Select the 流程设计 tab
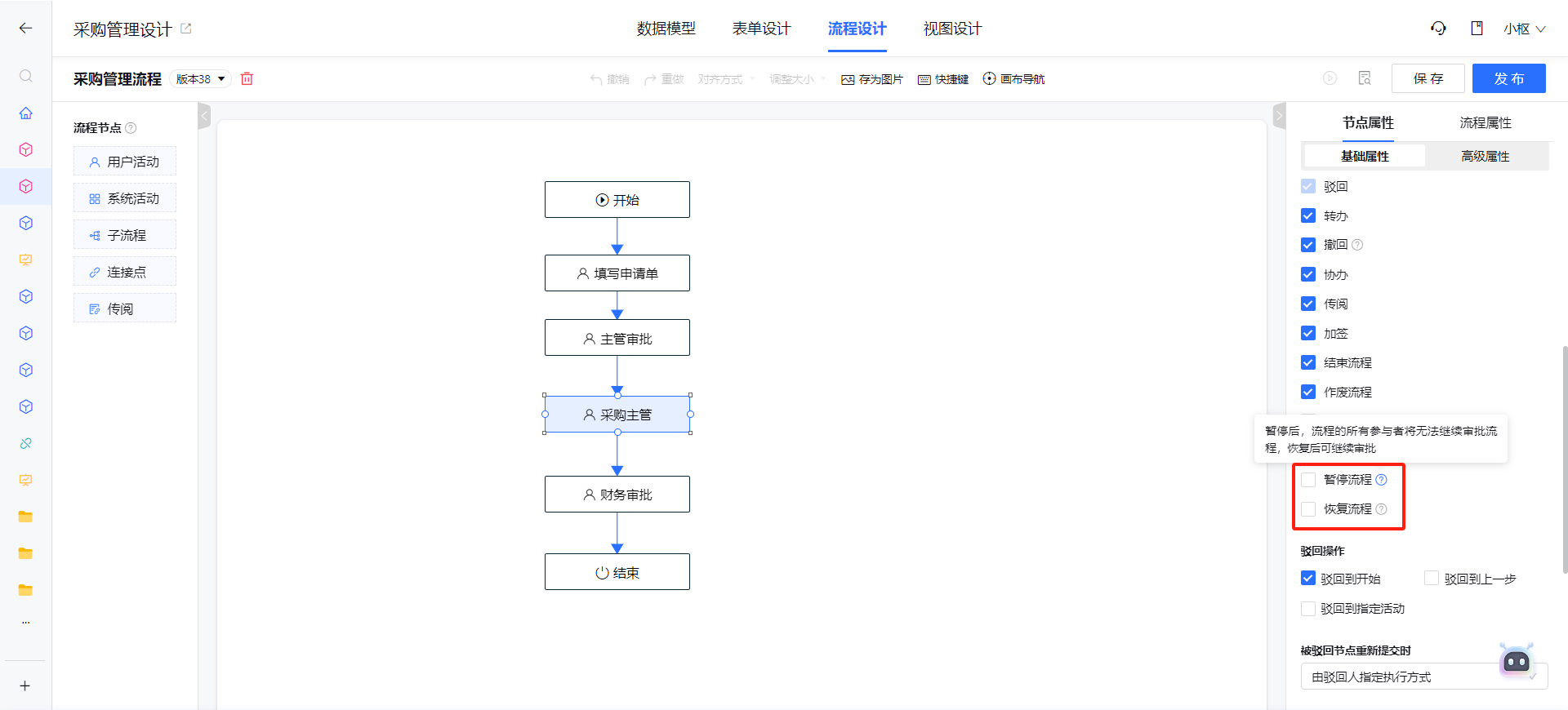The image size is (1568, 710). pos(857,29)
